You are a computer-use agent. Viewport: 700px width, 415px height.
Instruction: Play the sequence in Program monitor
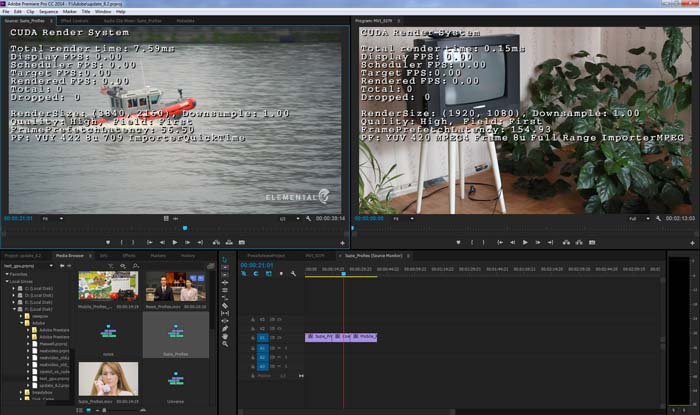pos(525,242)
